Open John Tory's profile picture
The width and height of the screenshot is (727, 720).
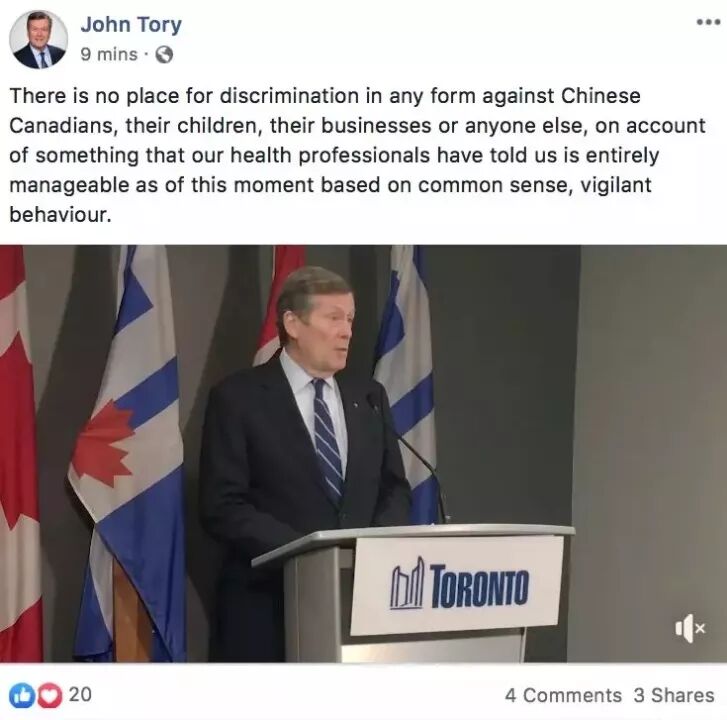coord(38,39)
